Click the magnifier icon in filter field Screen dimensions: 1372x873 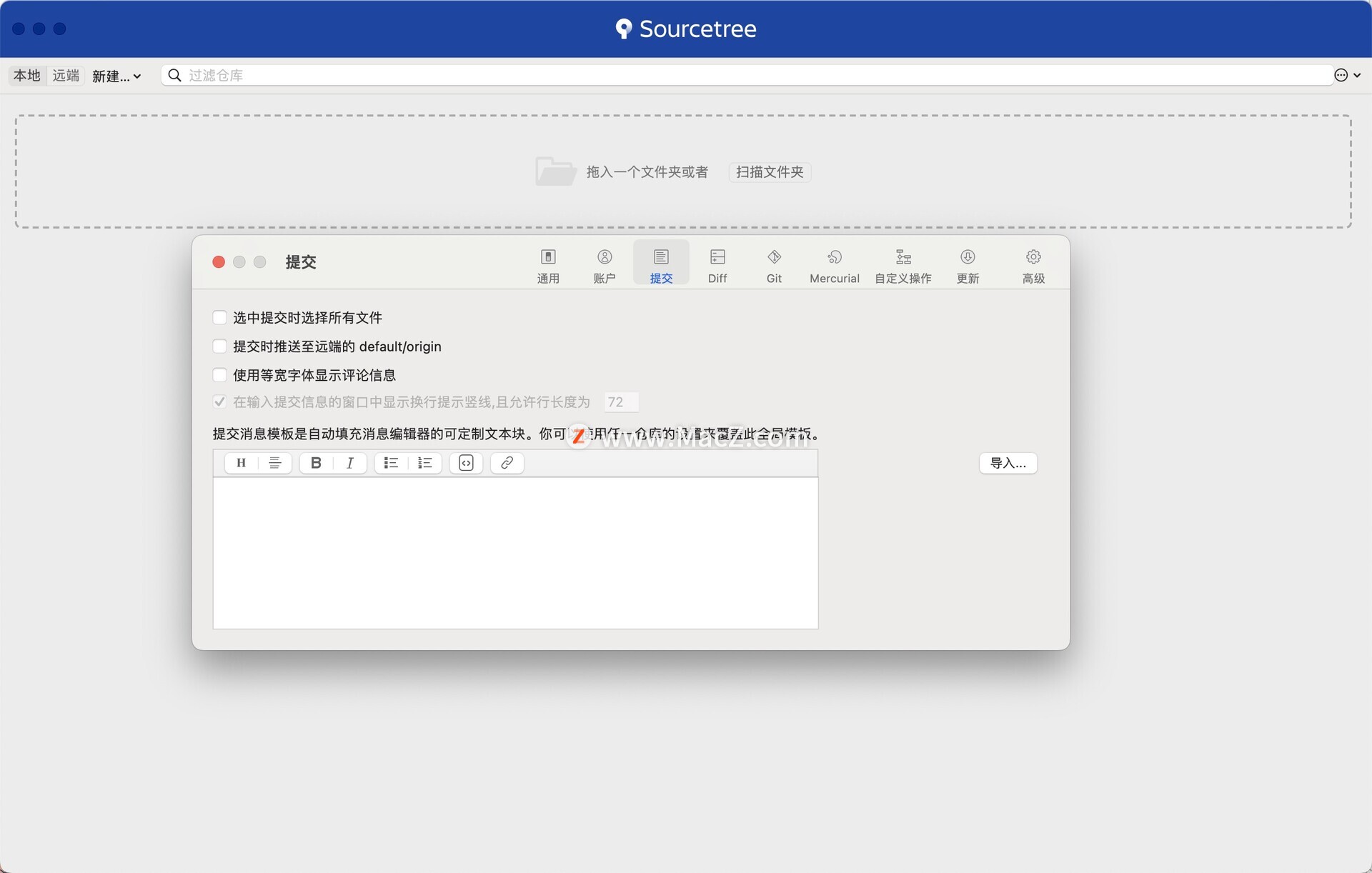coord(174,75)
